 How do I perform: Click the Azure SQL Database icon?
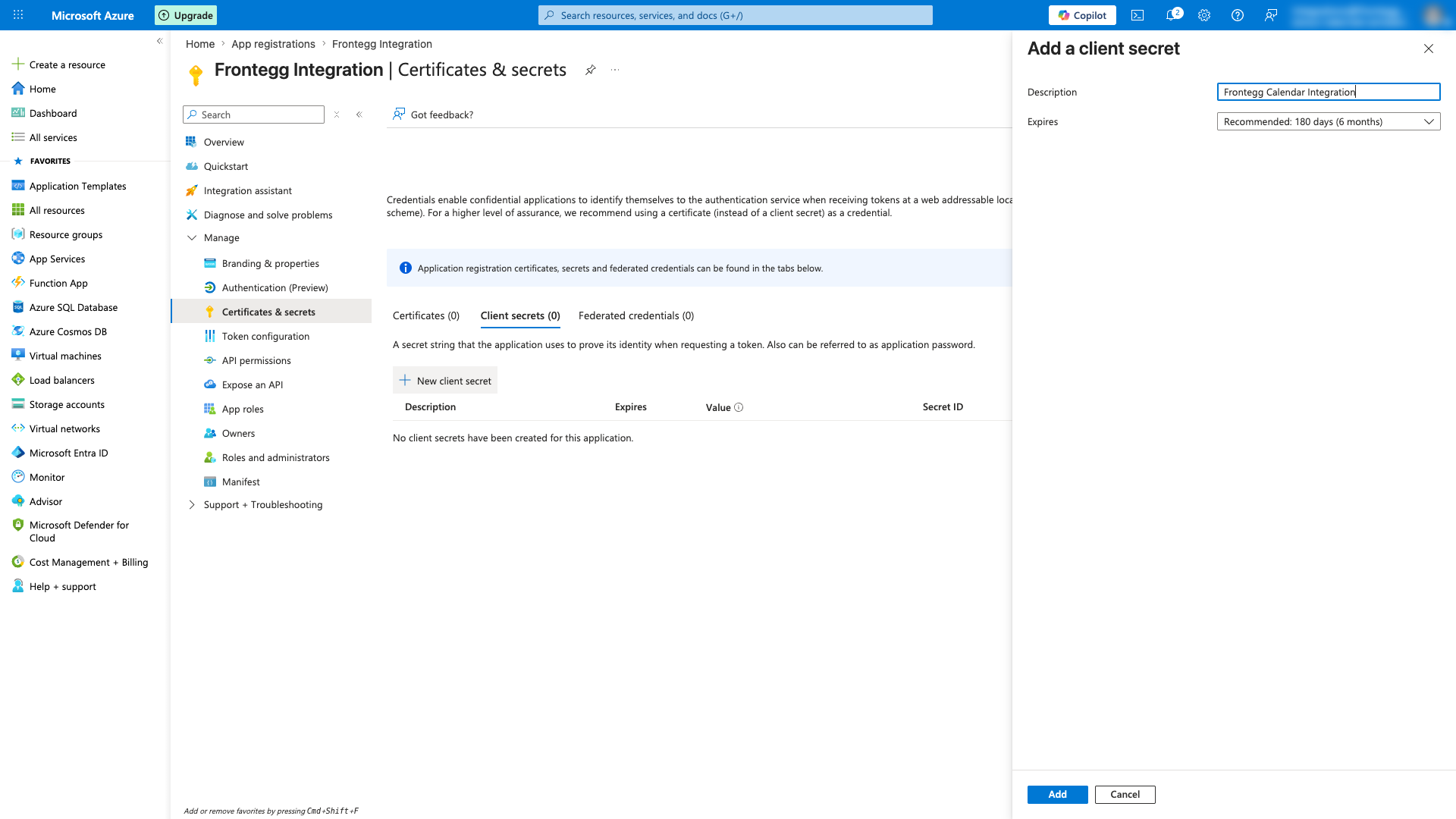click(18, 307)
